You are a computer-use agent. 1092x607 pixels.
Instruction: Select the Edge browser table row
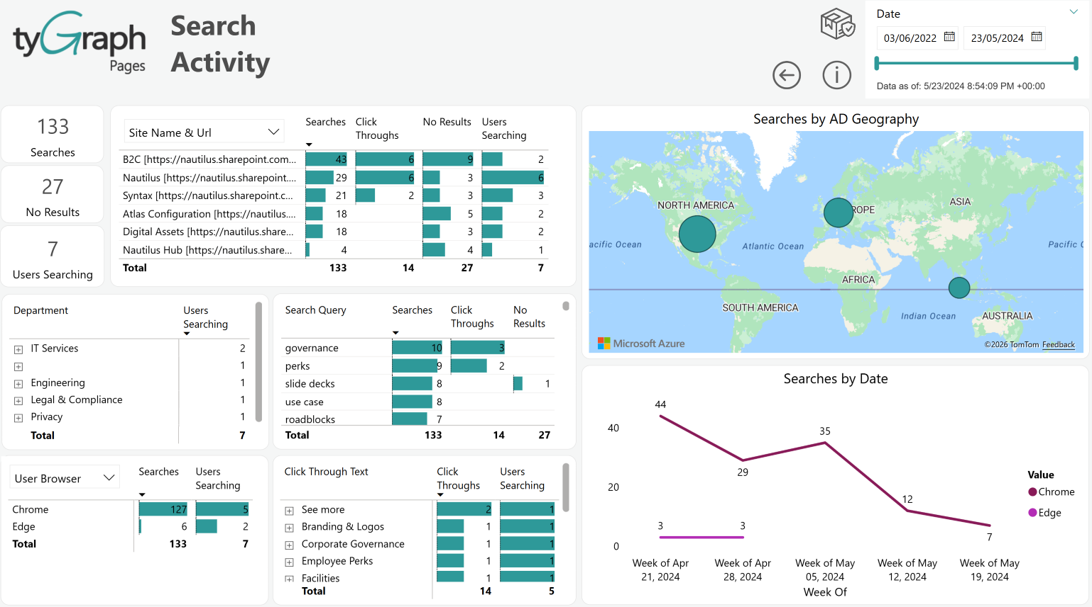click(x=130, y=527)
